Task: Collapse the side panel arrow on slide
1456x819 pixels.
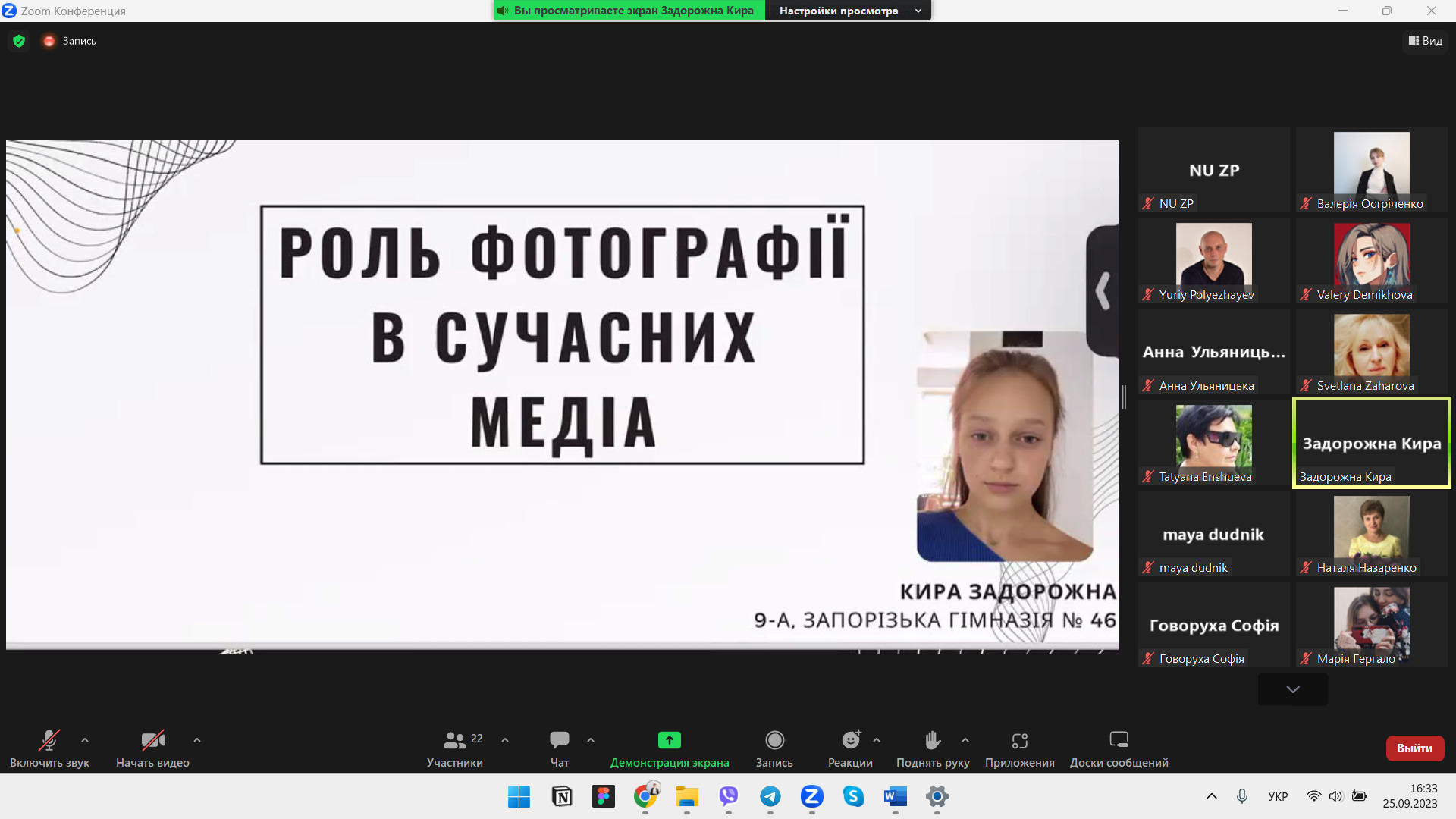Action: point(1103,291)
